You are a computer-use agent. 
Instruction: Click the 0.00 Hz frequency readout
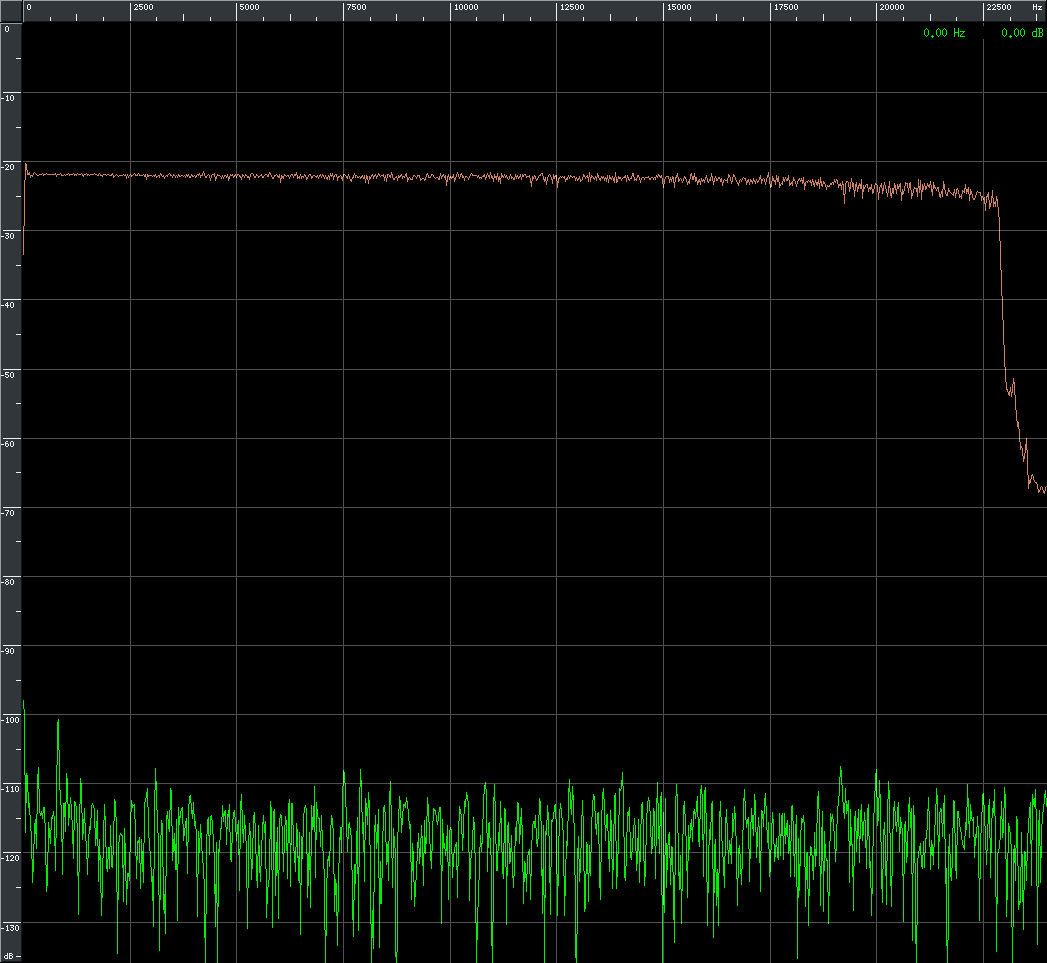[x=944, y=33]
